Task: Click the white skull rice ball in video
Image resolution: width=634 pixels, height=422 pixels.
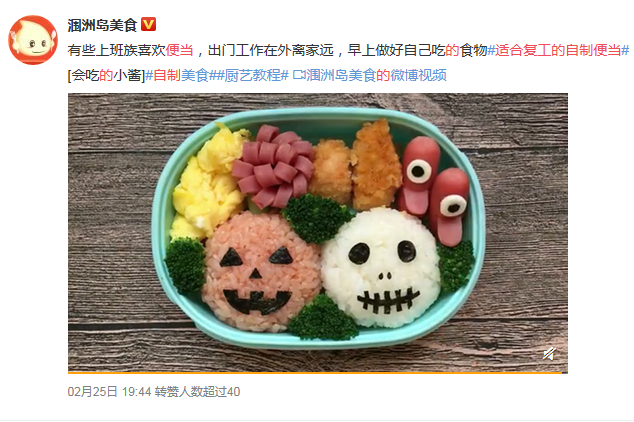Action: 381,267
